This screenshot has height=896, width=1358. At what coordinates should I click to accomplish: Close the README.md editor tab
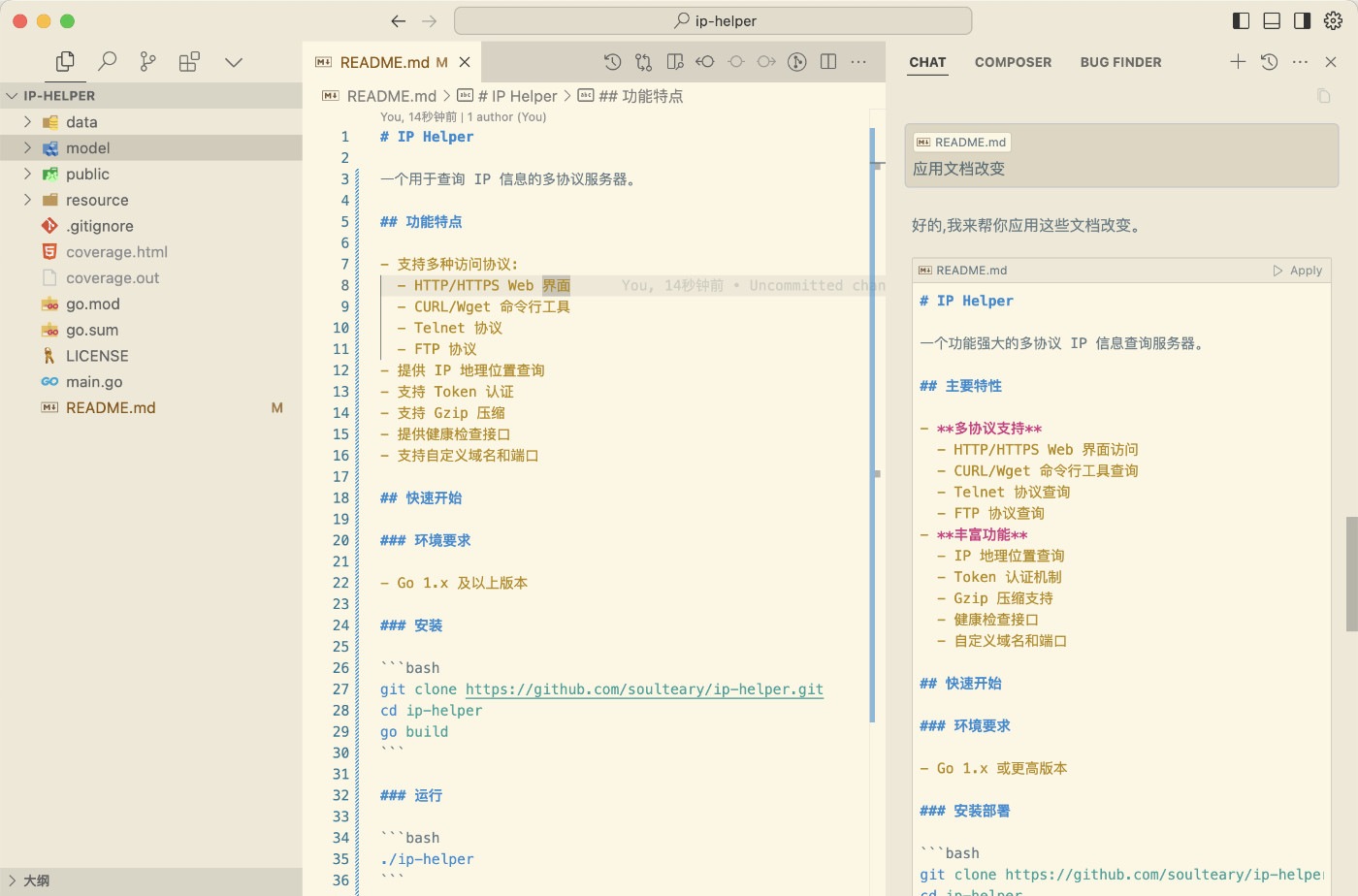pyautogui.click(x=465, y=62)
